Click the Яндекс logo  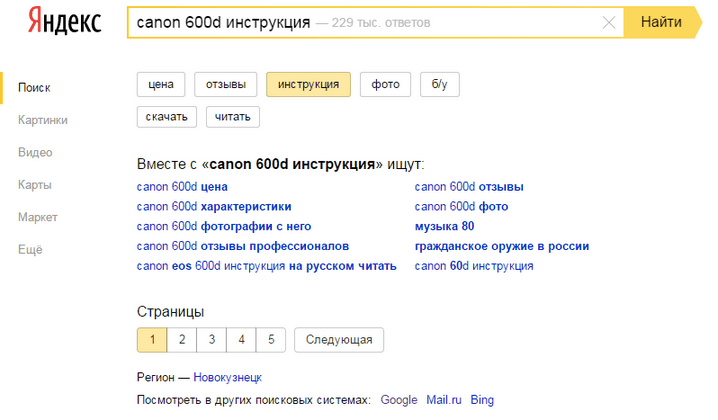(x=65, y=22)
